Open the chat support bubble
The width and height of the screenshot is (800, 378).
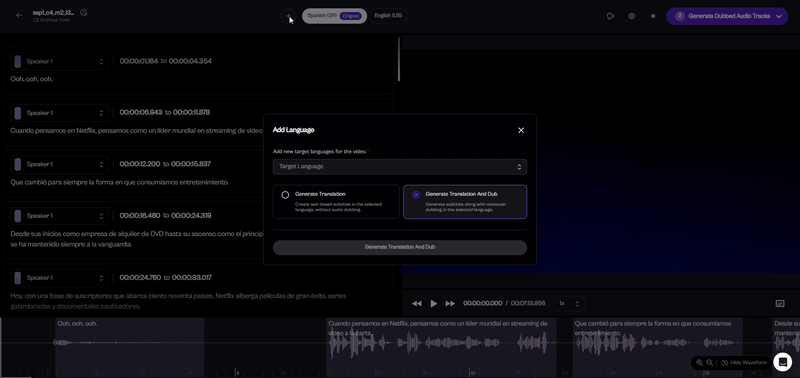[783, 362]
